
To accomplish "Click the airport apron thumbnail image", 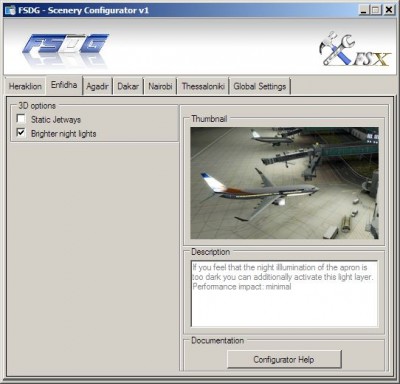I will 284,183.
